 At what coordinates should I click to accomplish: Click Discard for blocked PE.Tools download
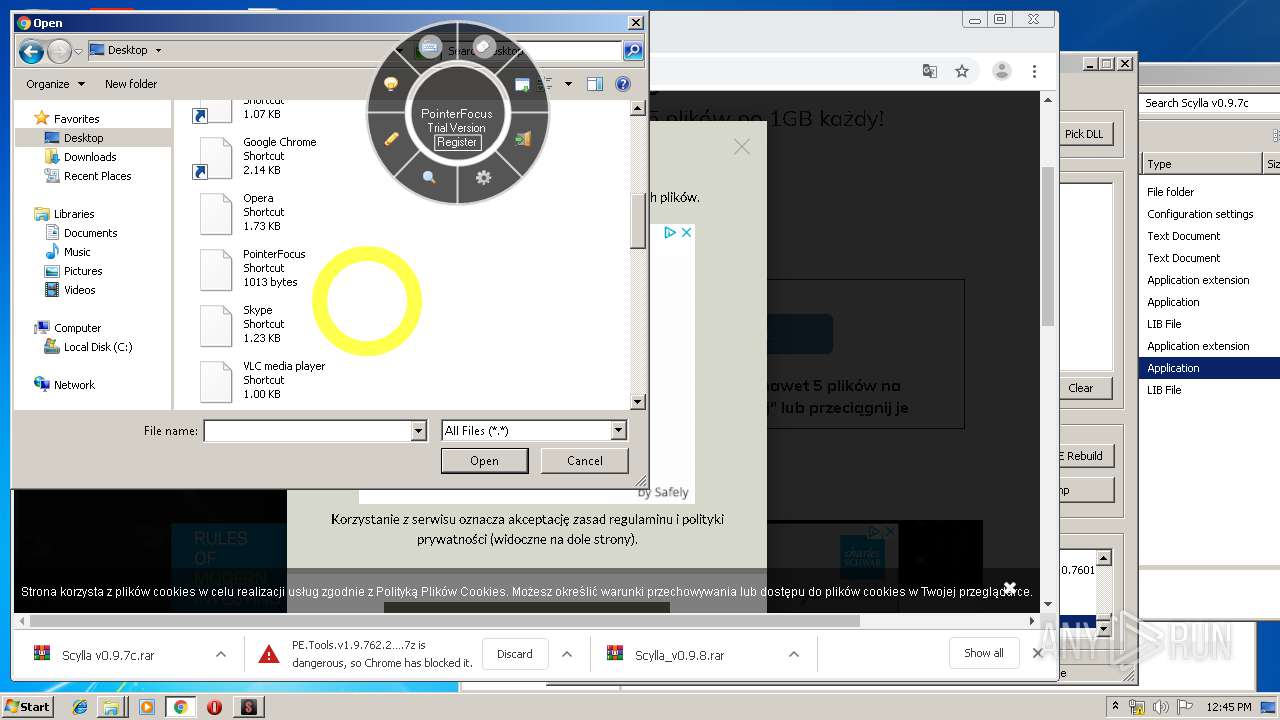(x=515, y=654)
